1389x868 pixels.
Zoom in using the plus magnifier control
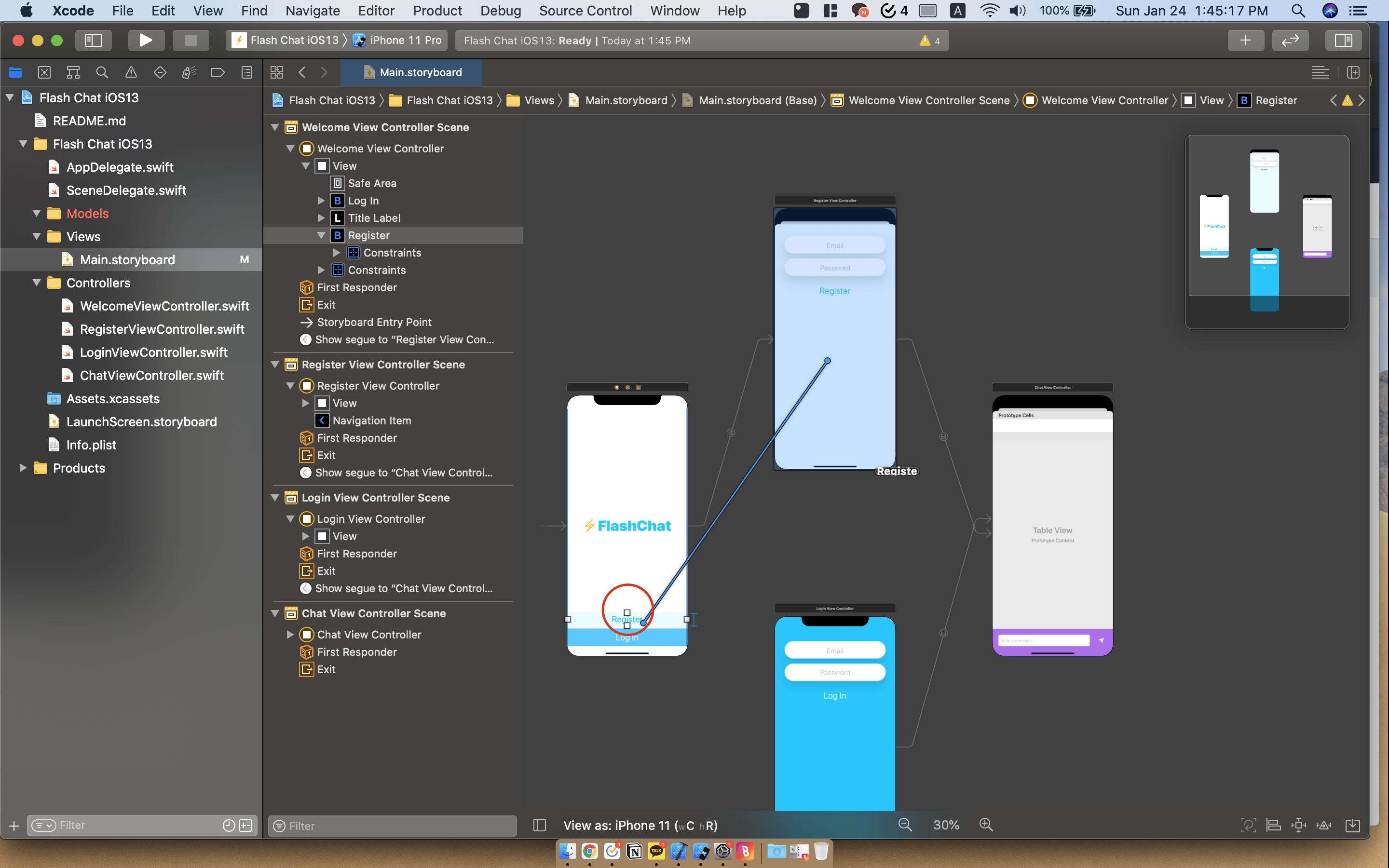986,825
